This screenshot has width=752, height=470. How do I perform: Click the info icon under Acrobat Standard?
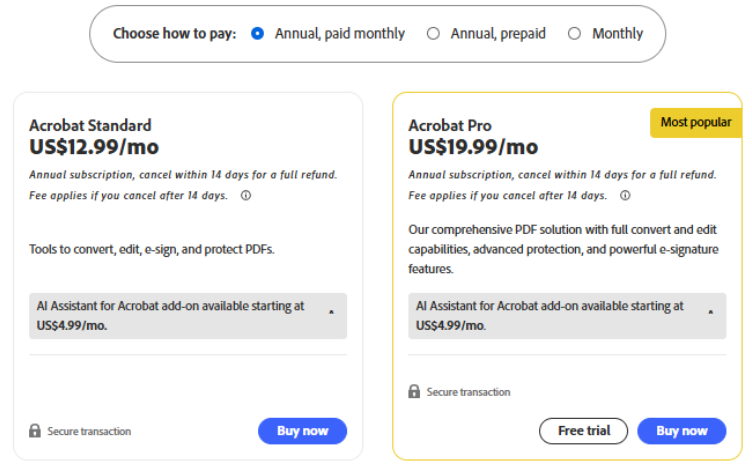pos(246,196)
